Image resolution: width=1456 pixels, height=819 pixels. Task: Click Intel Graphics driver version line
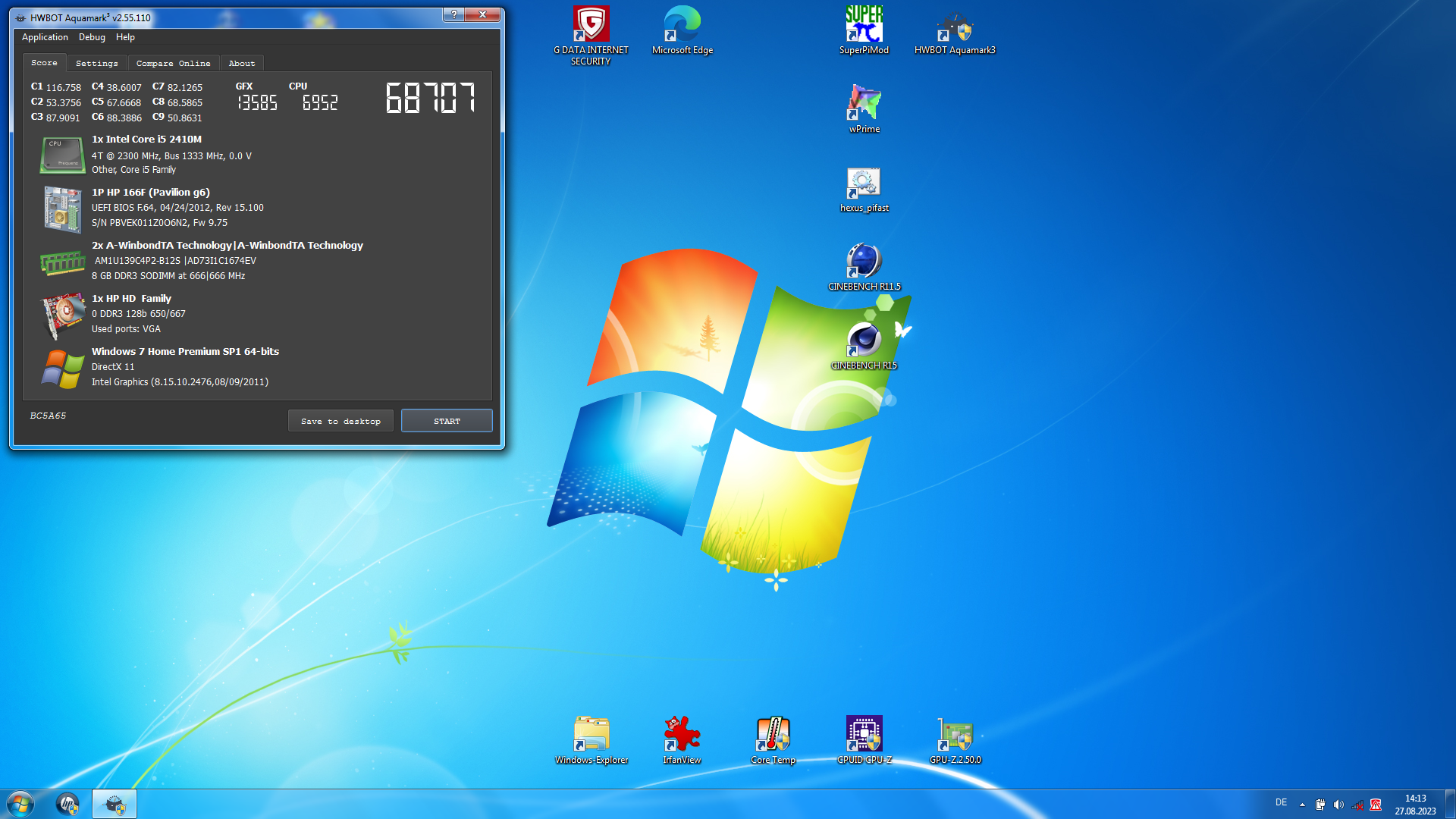click(x=180, y=382)
